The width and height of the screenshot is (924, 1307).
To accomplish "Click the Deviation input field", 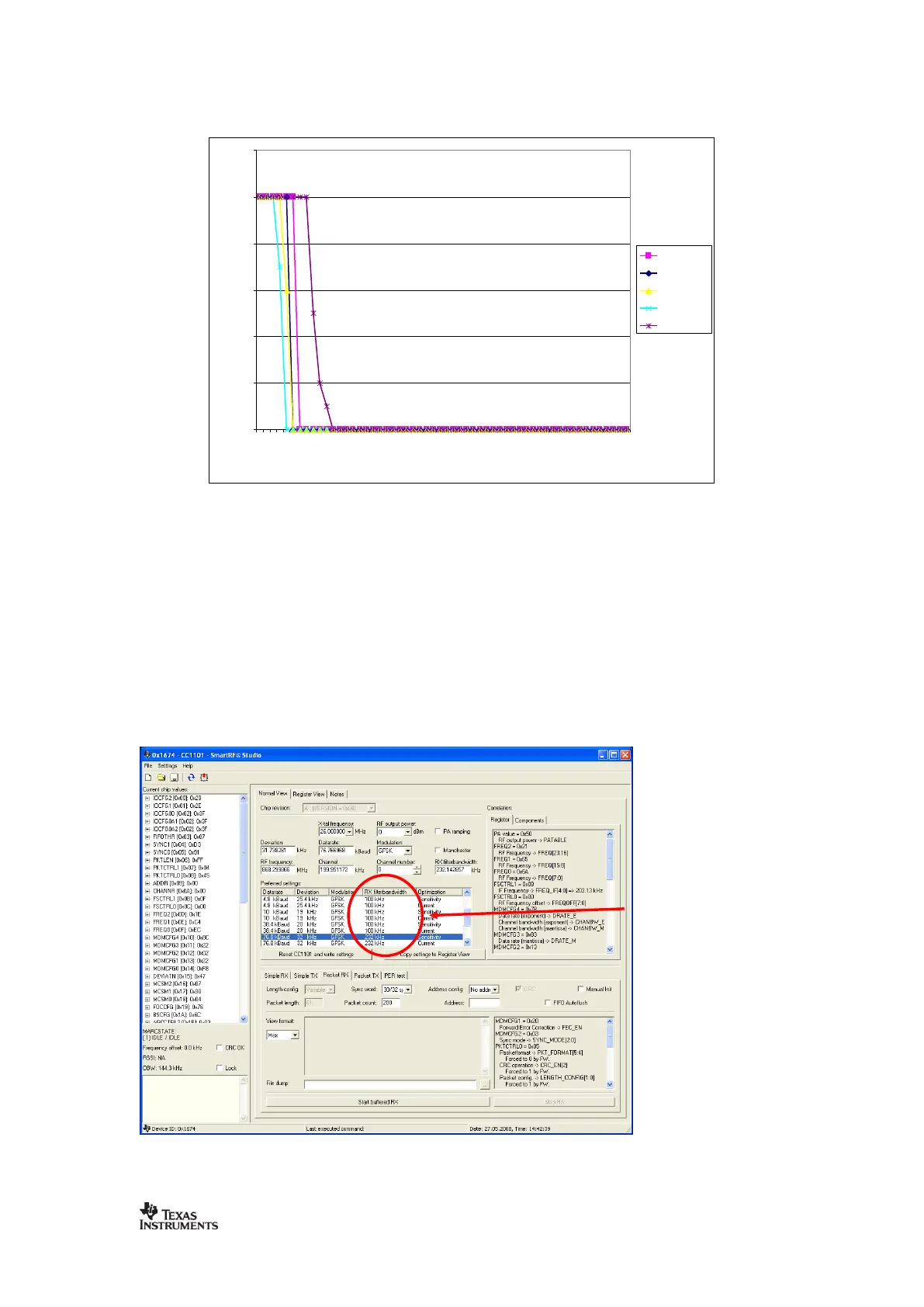I will coord(278,851).
